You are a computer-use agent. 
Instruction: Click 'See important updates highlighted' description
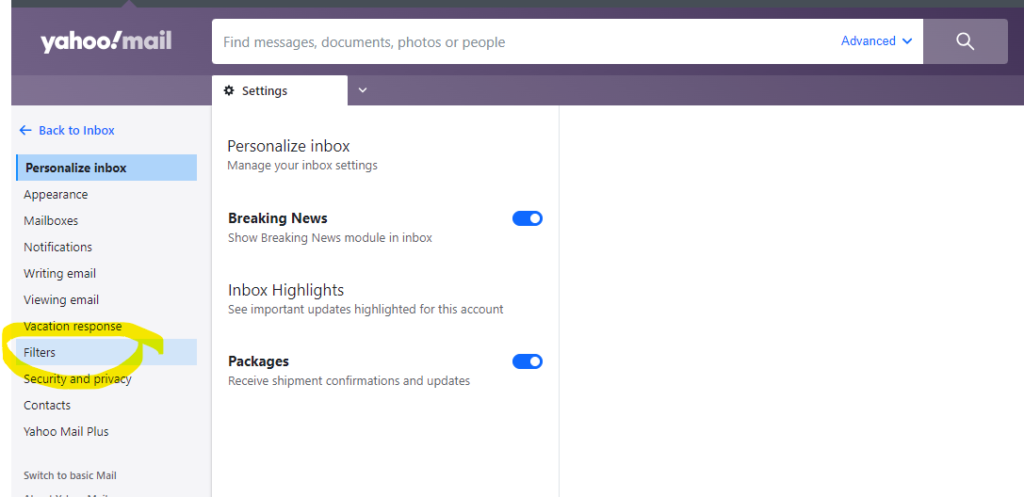coord(366,309)
